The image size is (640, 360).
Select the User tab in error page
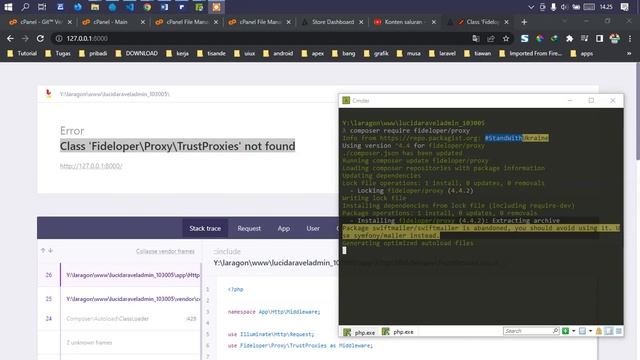[x=313, y=228]
